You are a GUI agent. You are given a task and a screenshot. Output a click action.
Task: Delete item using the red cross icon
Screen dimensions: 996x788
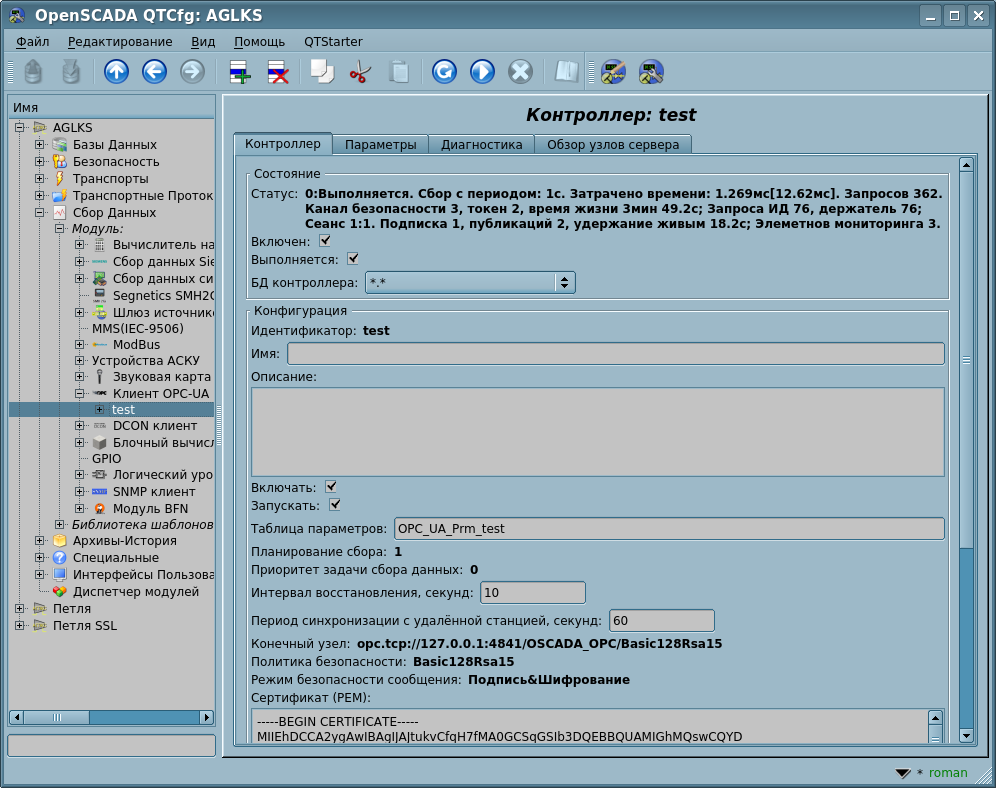point(278,72)
